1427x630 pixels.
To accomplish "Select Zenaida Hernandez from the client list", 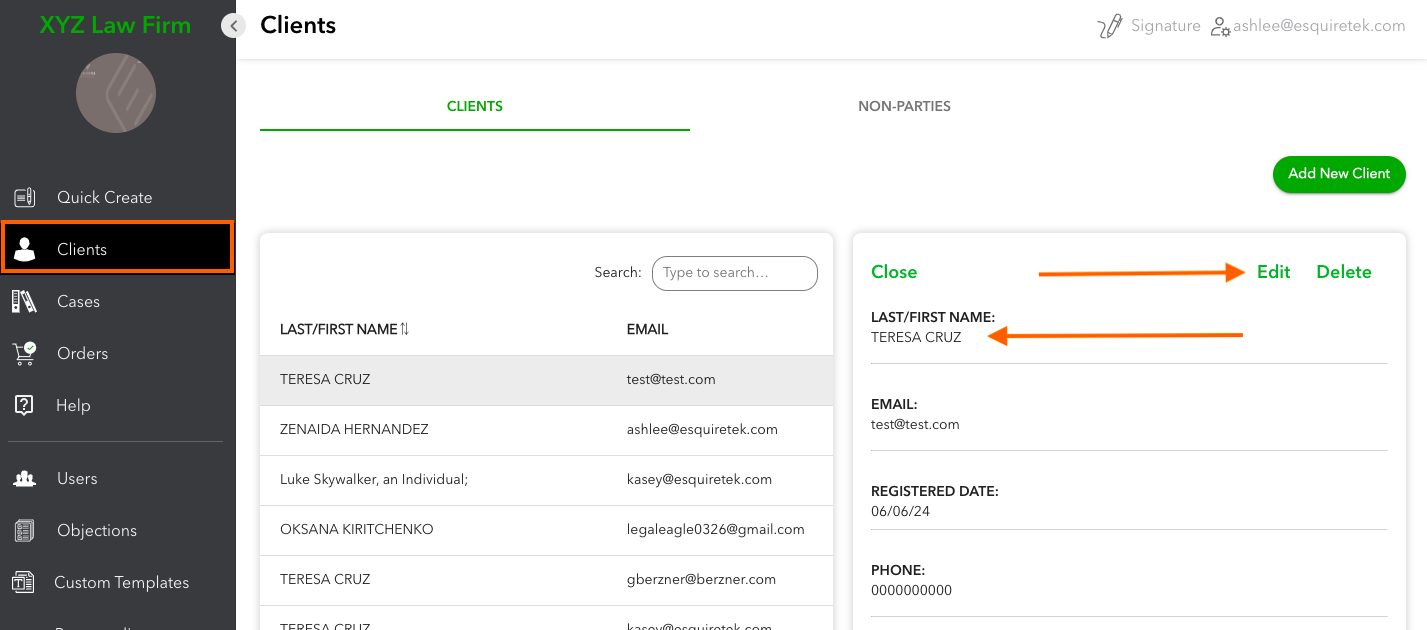I will [x=355, y=430].
